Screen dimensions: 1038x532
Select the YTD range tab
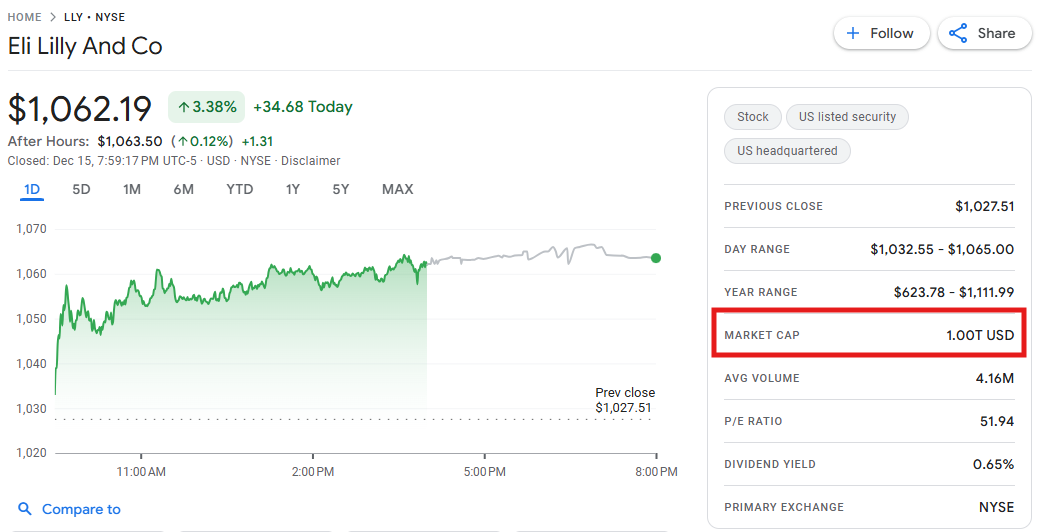(x=240, y=189)
